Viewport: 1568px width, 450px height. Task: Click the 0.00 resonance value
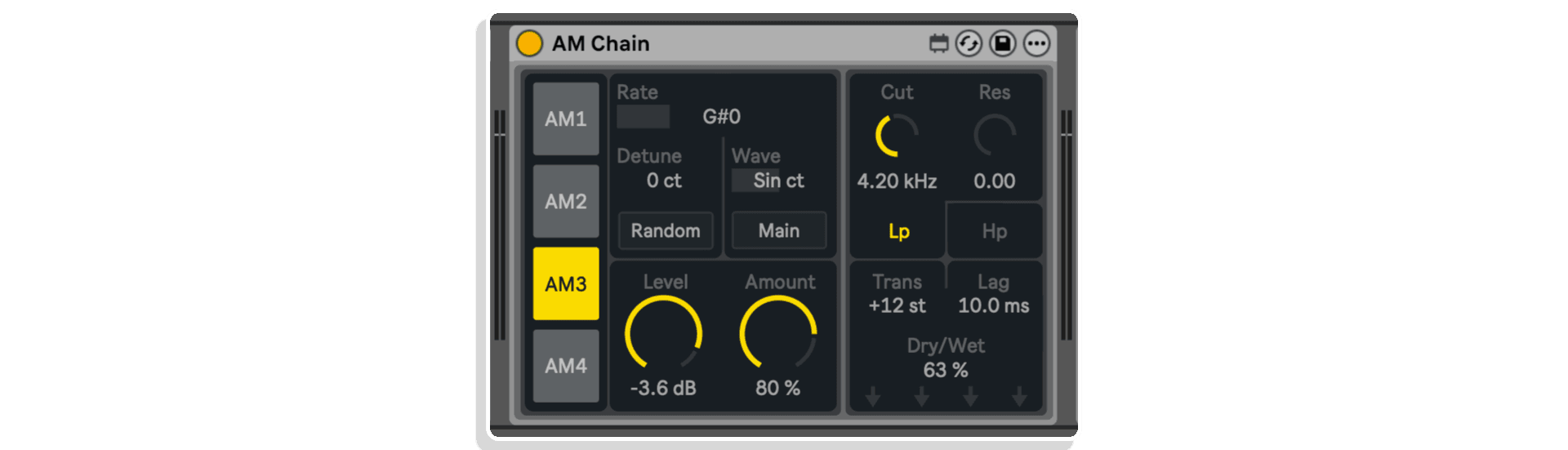[x=995, y=181]
